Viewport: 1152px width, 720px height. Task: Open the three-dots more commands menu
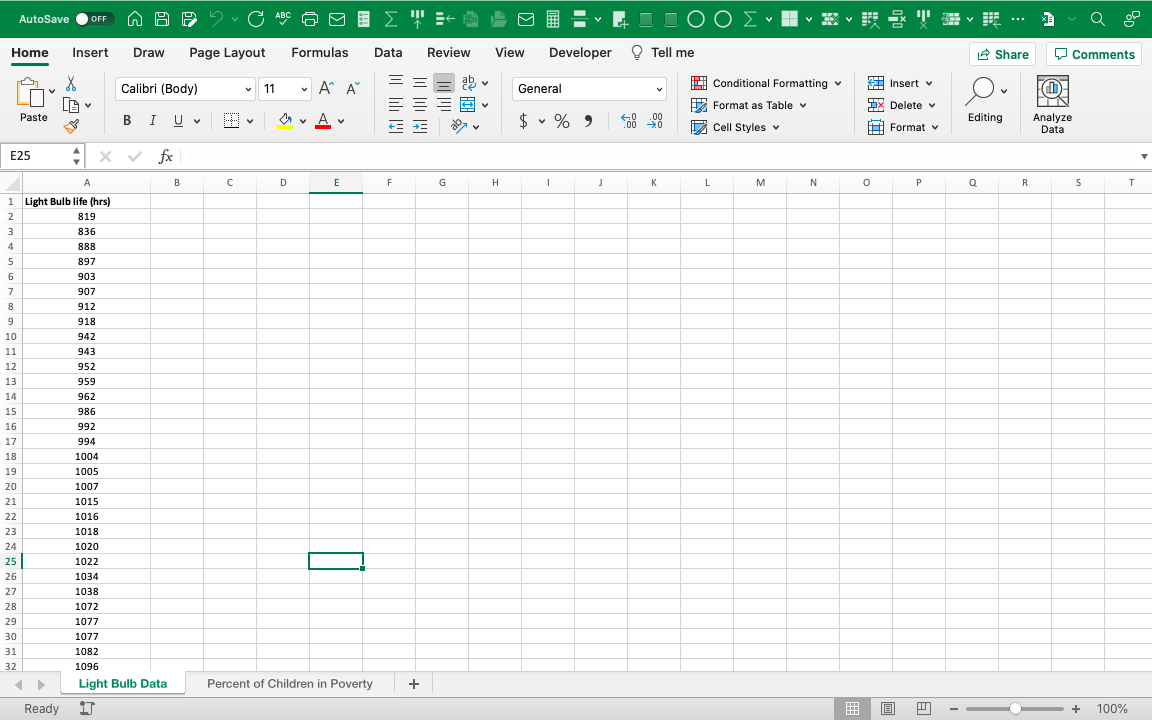[1018, 19]
